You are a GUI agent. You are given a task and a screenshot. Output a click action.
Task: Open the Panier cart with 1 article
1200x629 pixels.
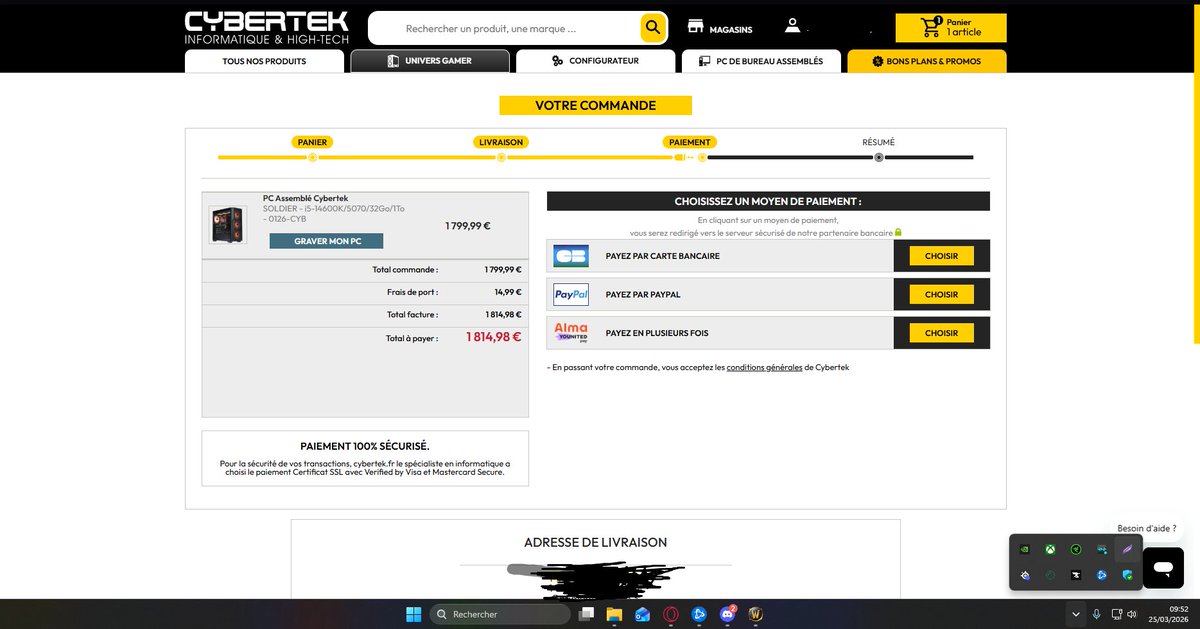(x=951, y=28)
